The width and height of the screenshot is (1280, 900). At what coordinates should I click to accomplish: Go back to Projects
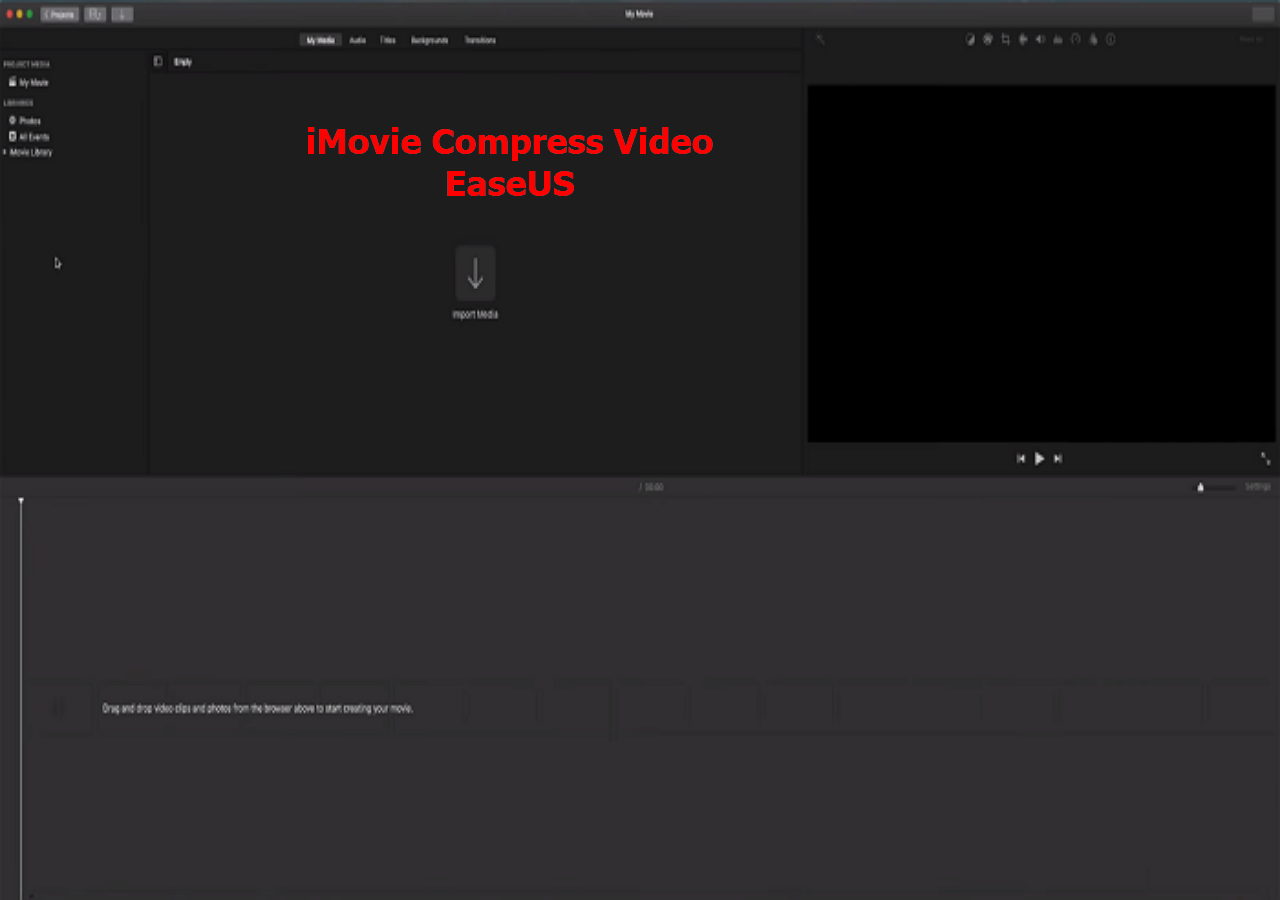60,15
